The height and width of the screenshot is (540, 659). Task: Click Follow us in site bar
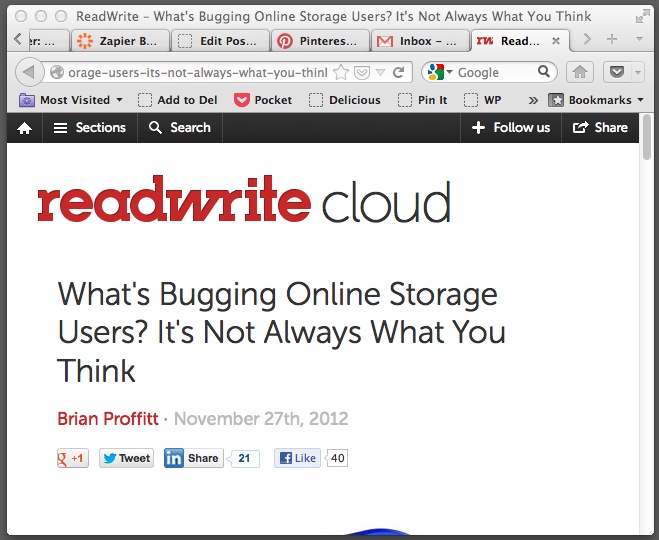[511, 128]
